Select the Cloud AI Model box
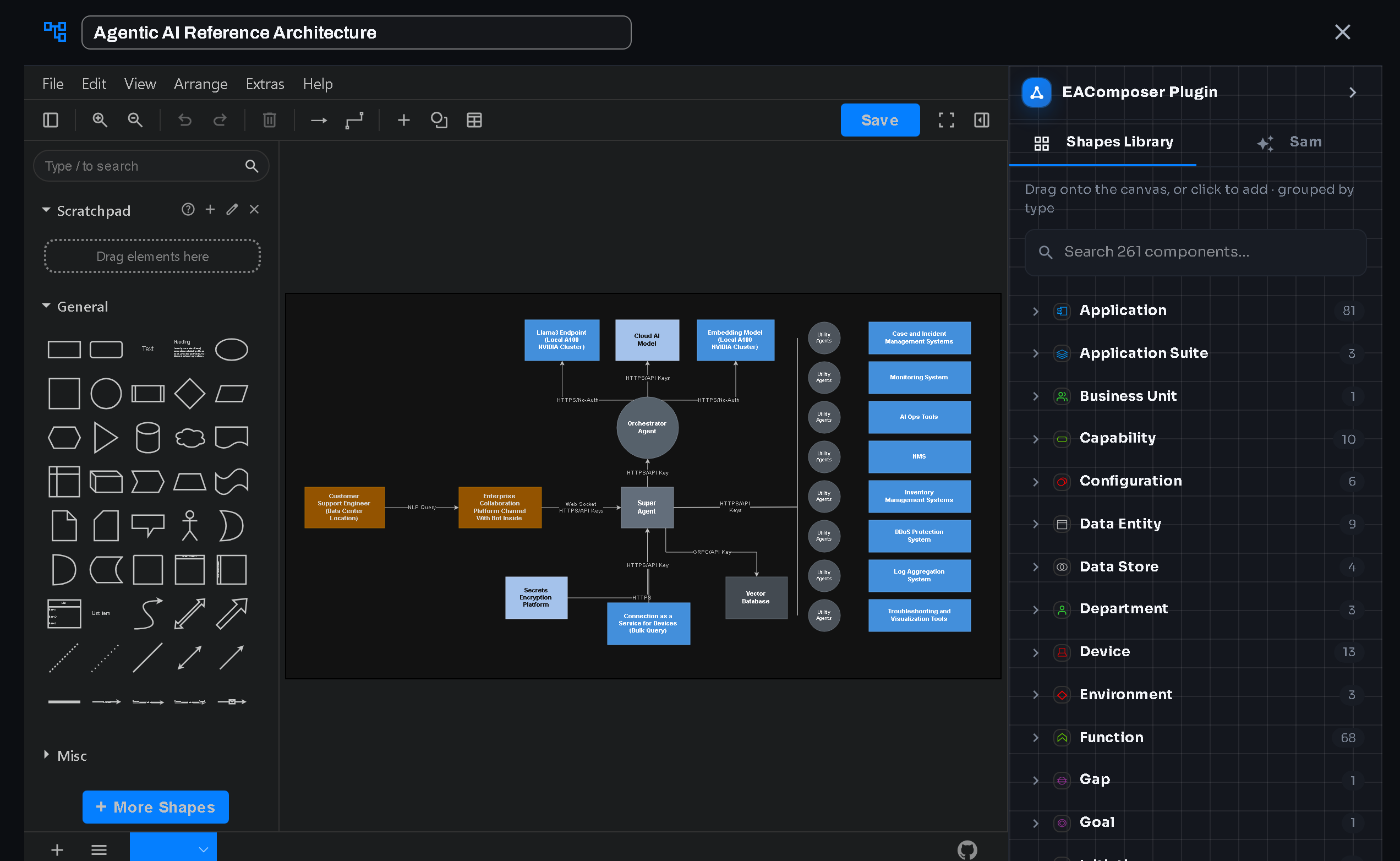This screenshot has width=1400, height=861. (x=647, y=340)
